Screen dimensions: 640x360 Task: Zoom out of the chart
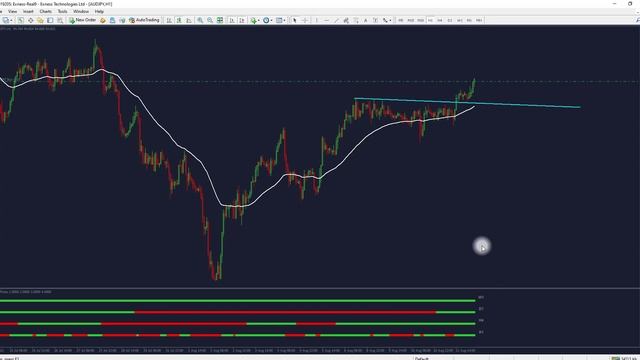[x=210, y=20]
